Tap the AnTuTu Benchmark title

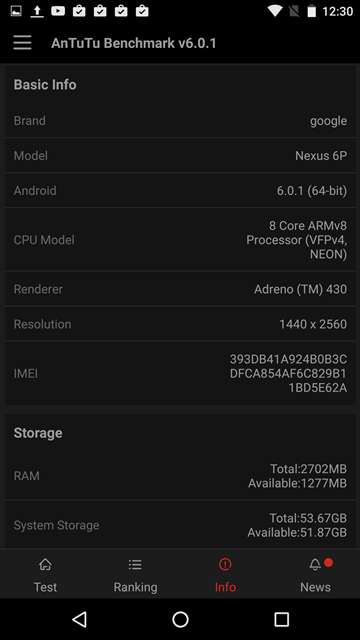133,43
